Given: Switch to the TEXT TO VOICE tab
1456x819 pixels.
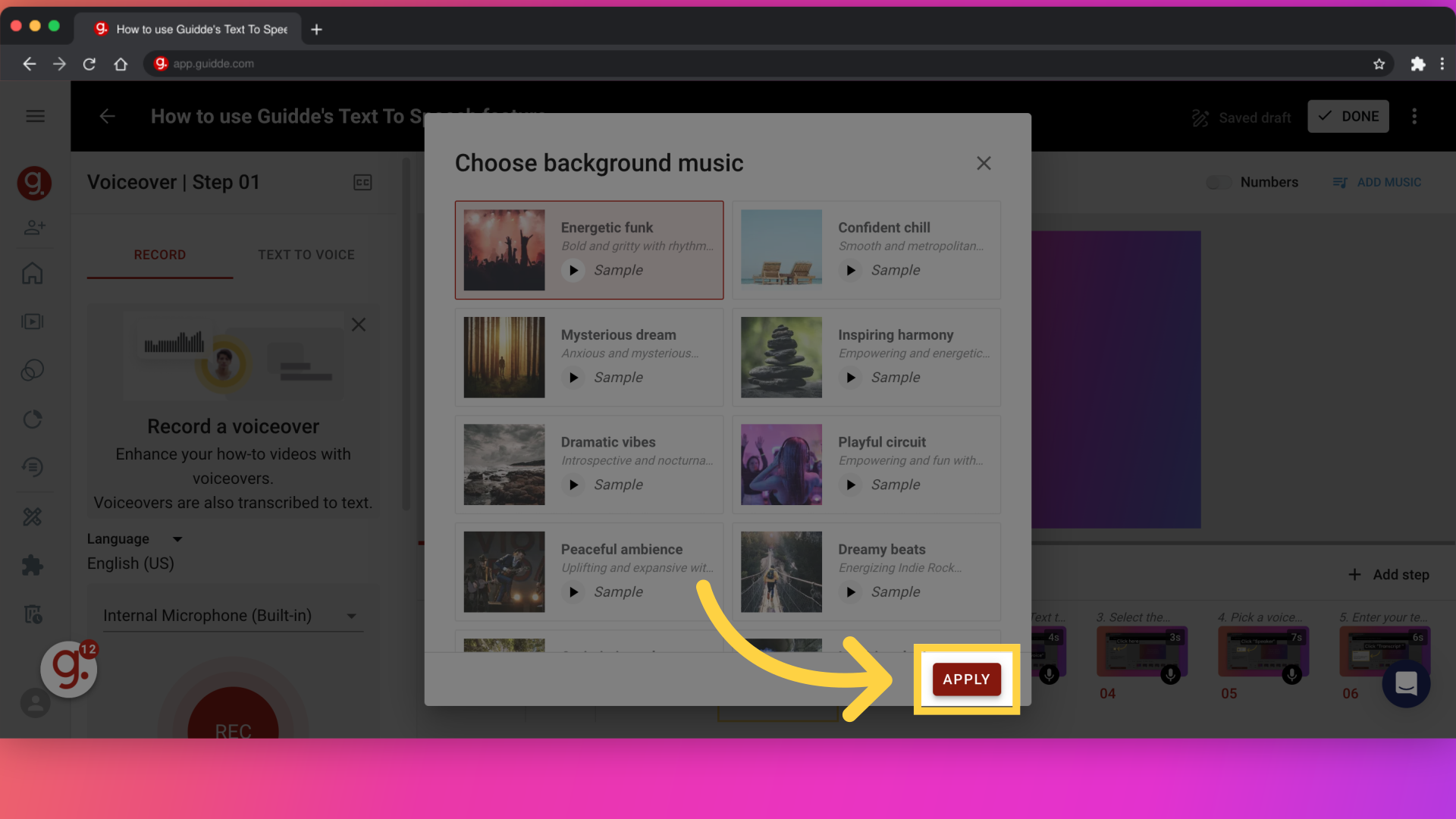Looking at the screenshot, I should pos(306,255).
